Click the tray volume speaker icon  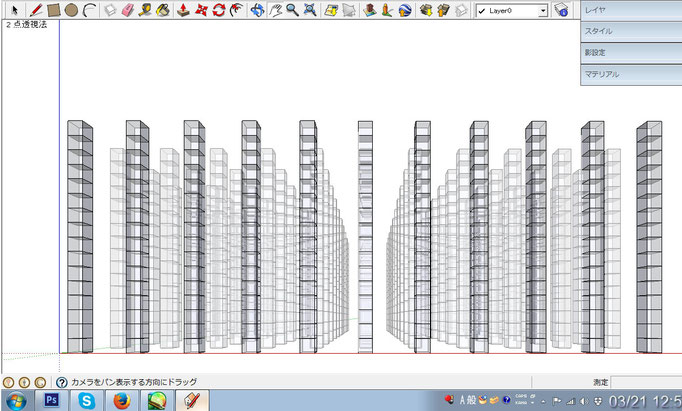584,401
